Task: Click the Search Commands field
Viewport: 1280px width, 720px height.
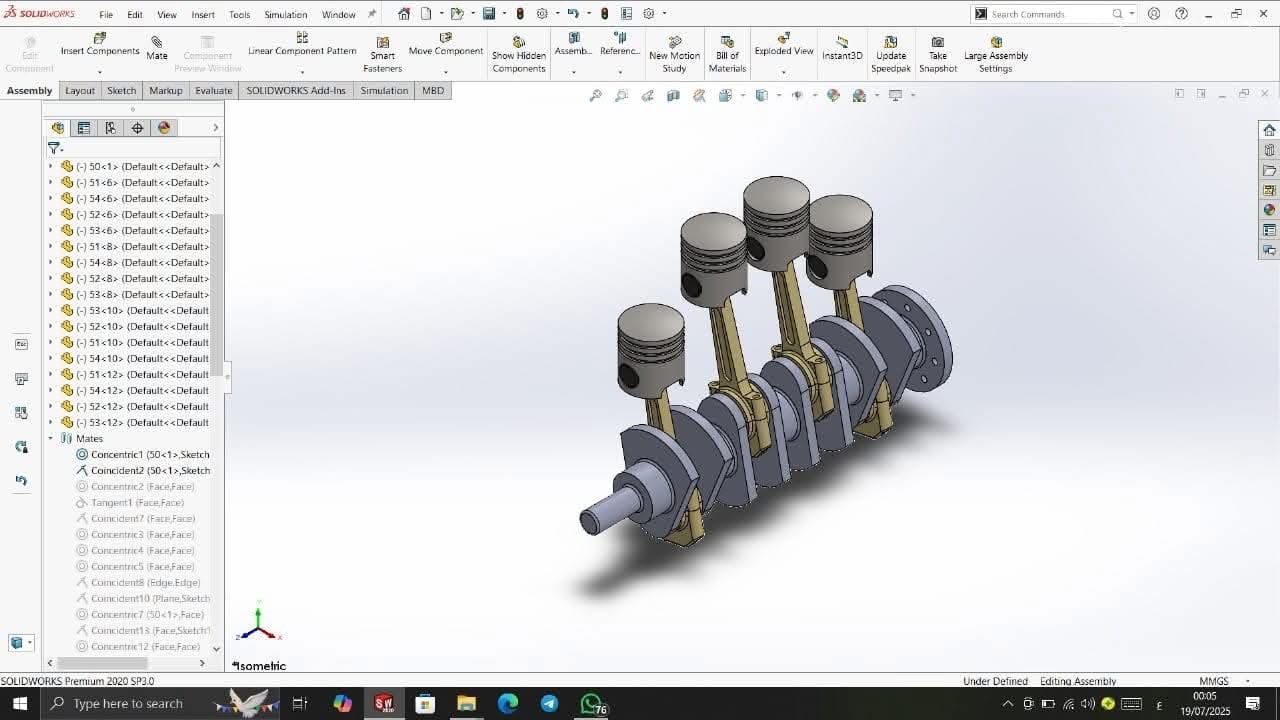Action: pos(1052,14)
